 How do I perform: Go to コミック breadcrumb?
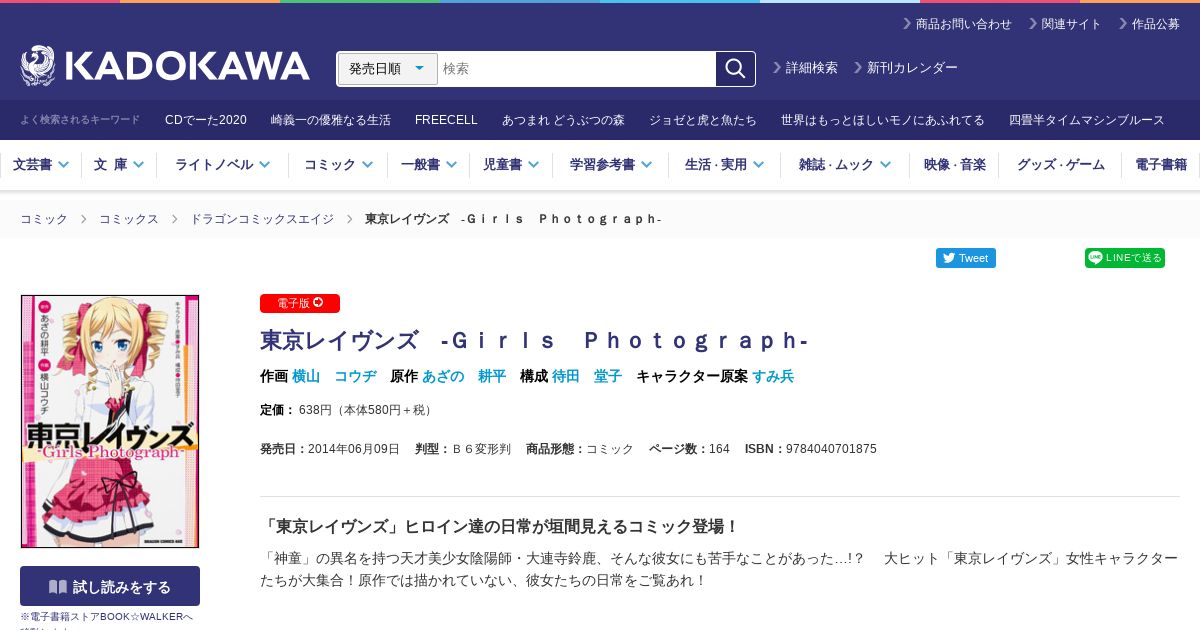[44, 219]
